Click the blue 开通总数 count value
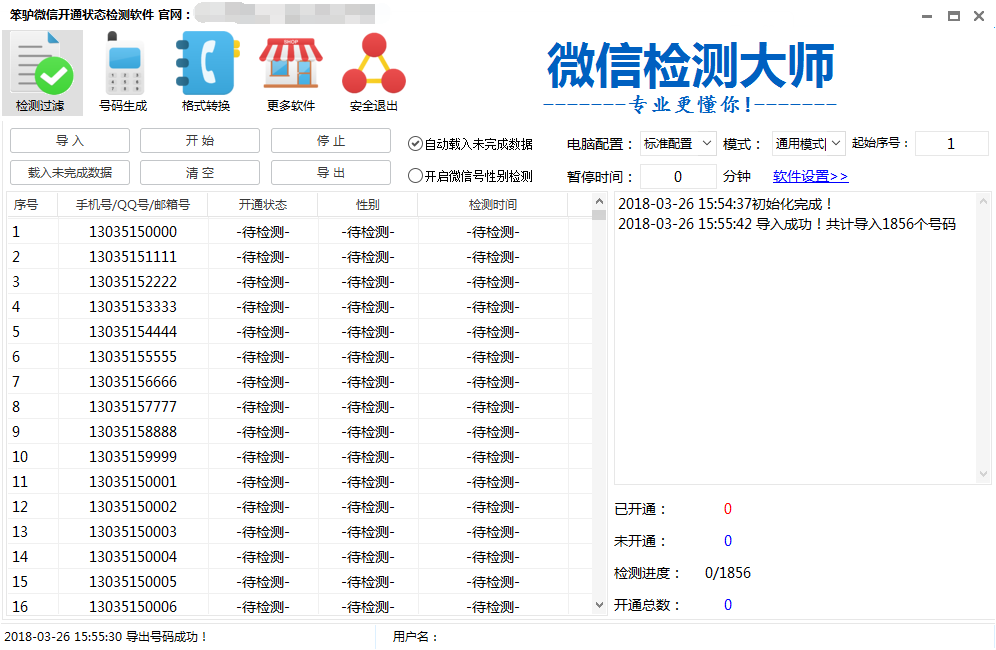 [728, 604]
